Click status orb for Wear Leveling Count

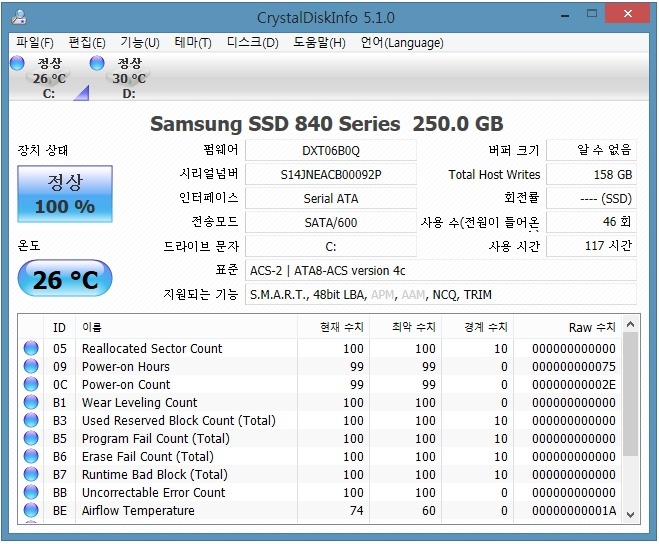(x=31, y=402)
